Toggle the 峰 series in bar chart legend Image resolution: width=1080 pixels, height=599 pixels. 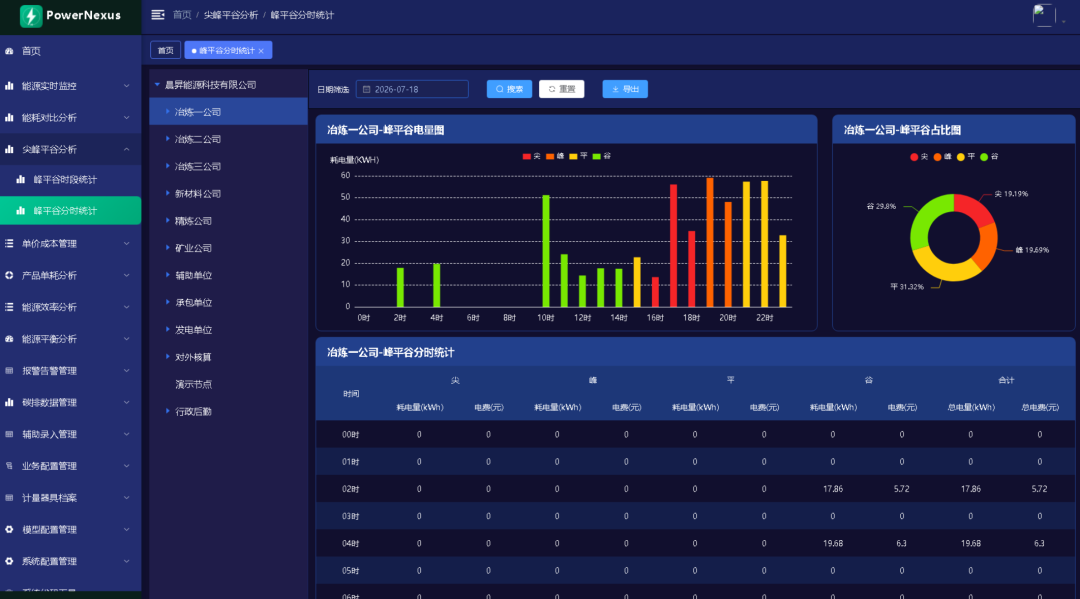tap(555, 156)
